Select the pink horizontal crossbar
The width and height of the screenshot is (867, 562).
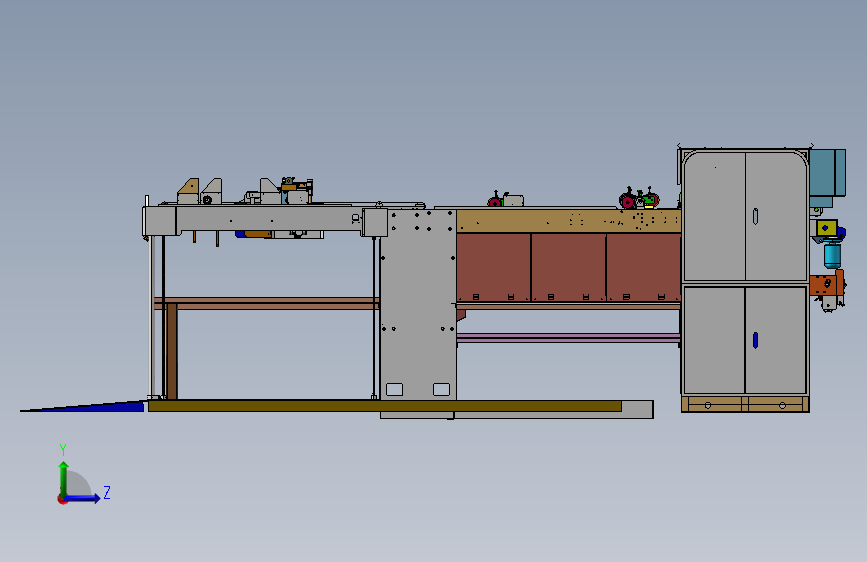[x=568, y=337]
